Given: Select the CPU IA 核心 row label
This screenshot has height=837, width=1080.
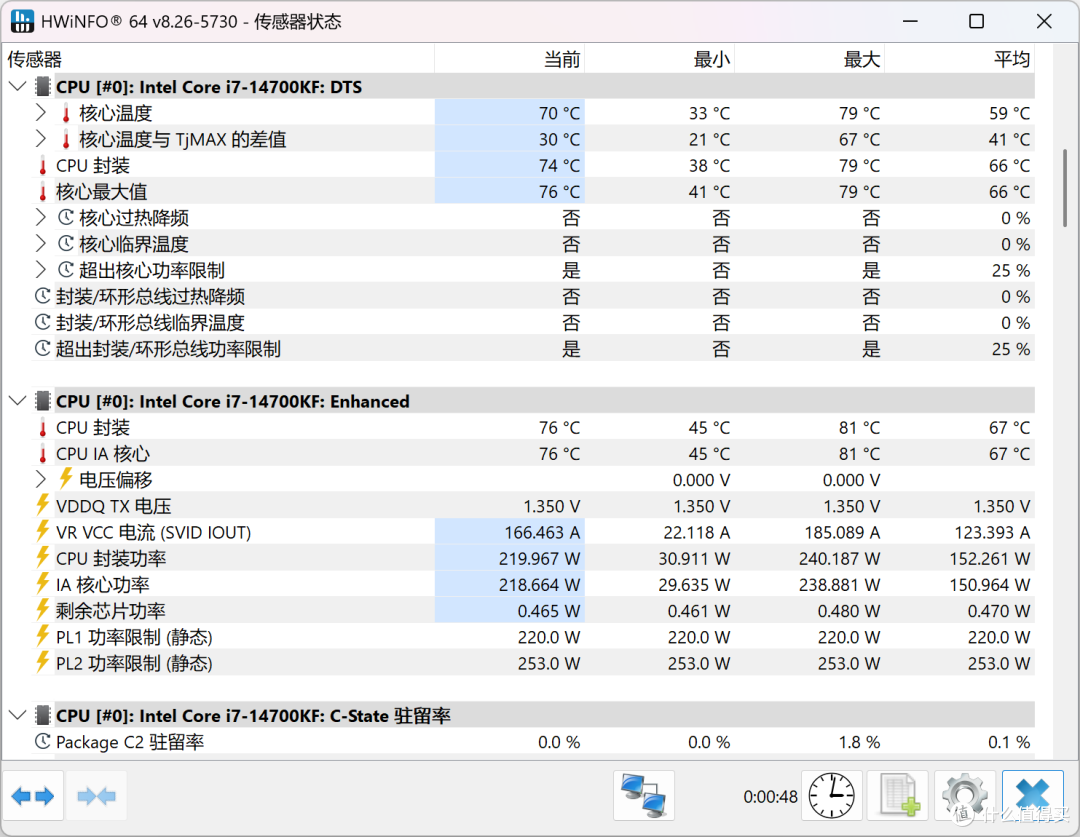Looking at the screenshot, I should coord(103,454).
